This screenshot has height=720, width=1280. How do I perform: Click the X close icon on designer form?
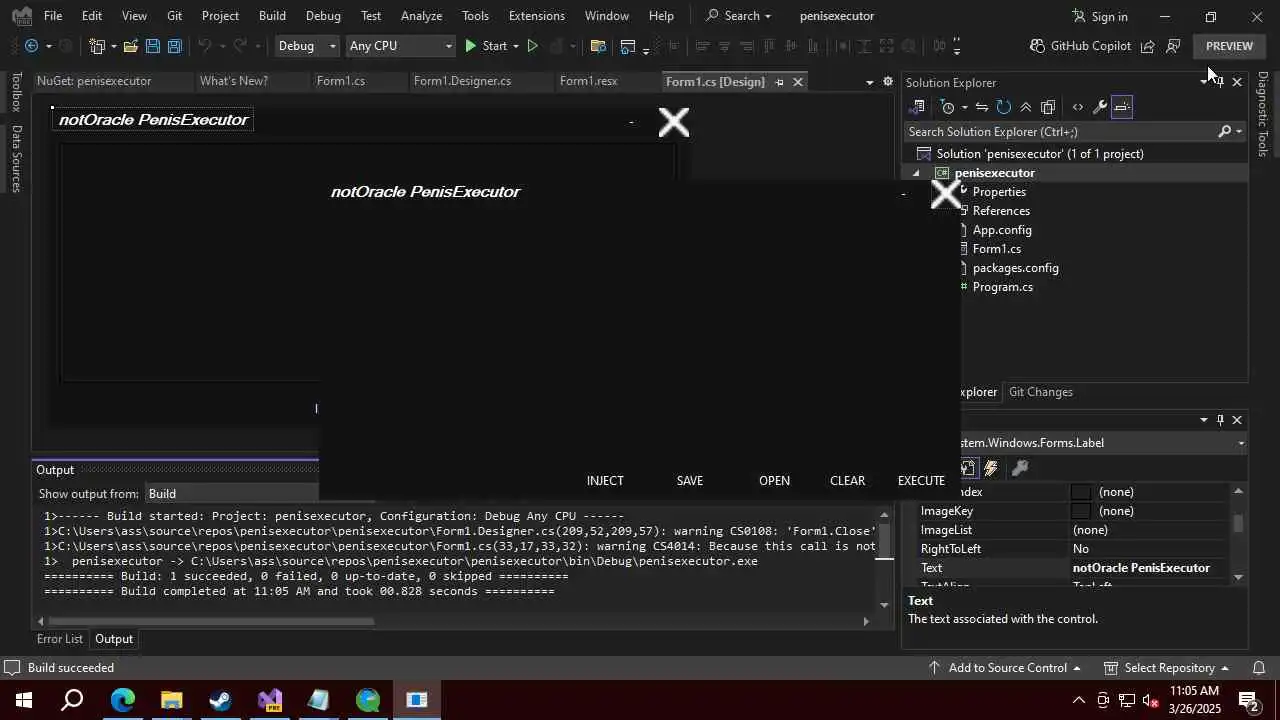click(x=674, y=122)
